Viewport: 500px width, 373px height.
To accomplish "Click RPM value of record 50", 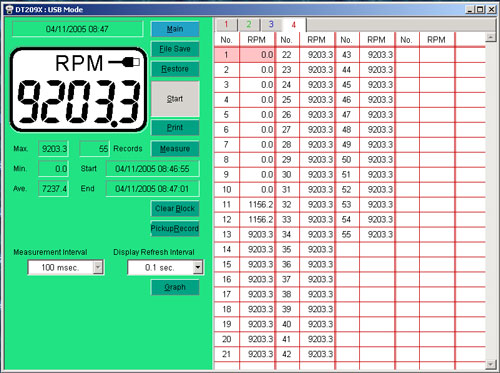I will point(377,159).
